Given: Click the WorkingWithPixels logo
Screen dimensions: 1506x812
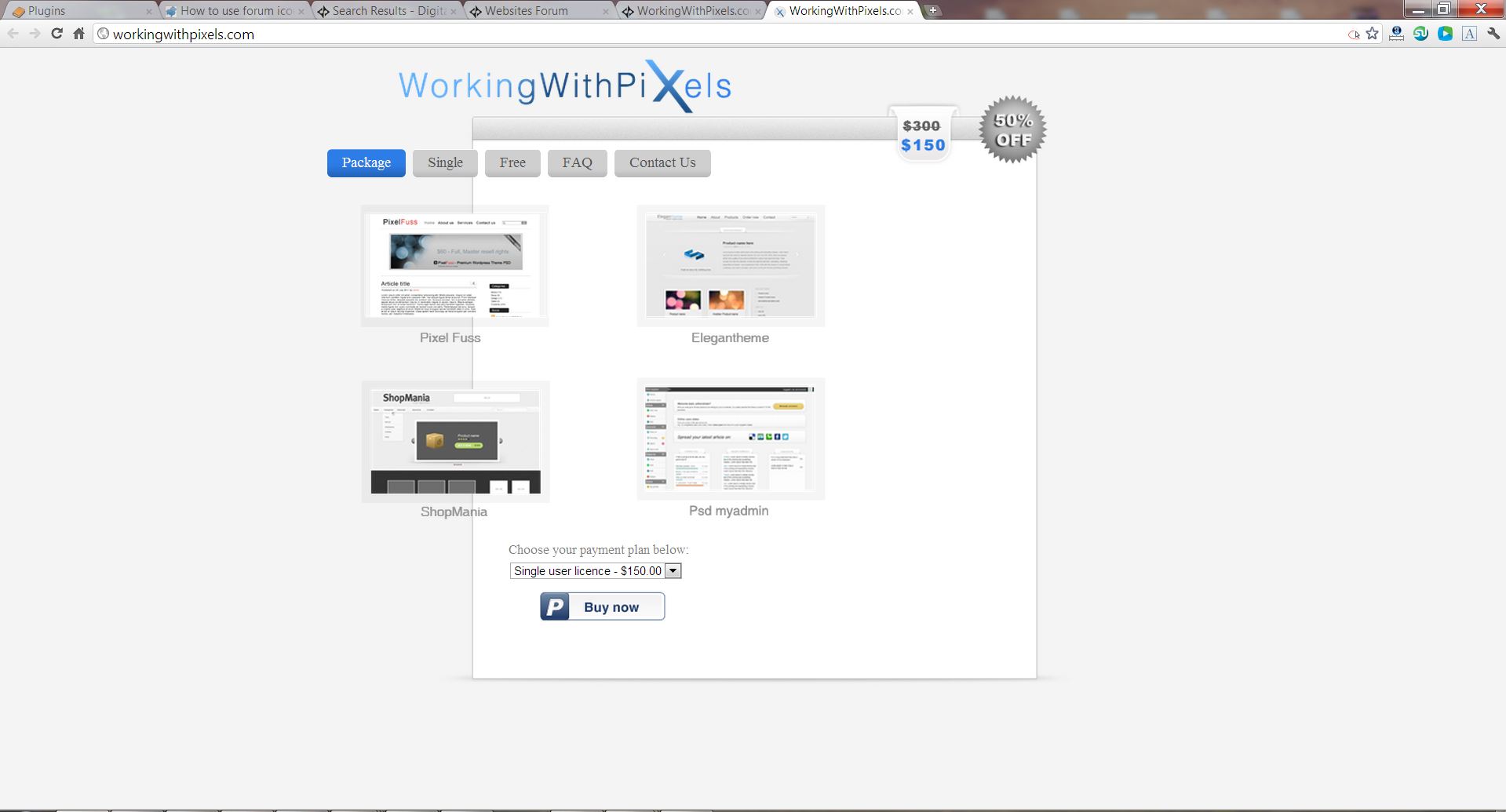Looking at the screenshot, I should click(x=565, y=86).
